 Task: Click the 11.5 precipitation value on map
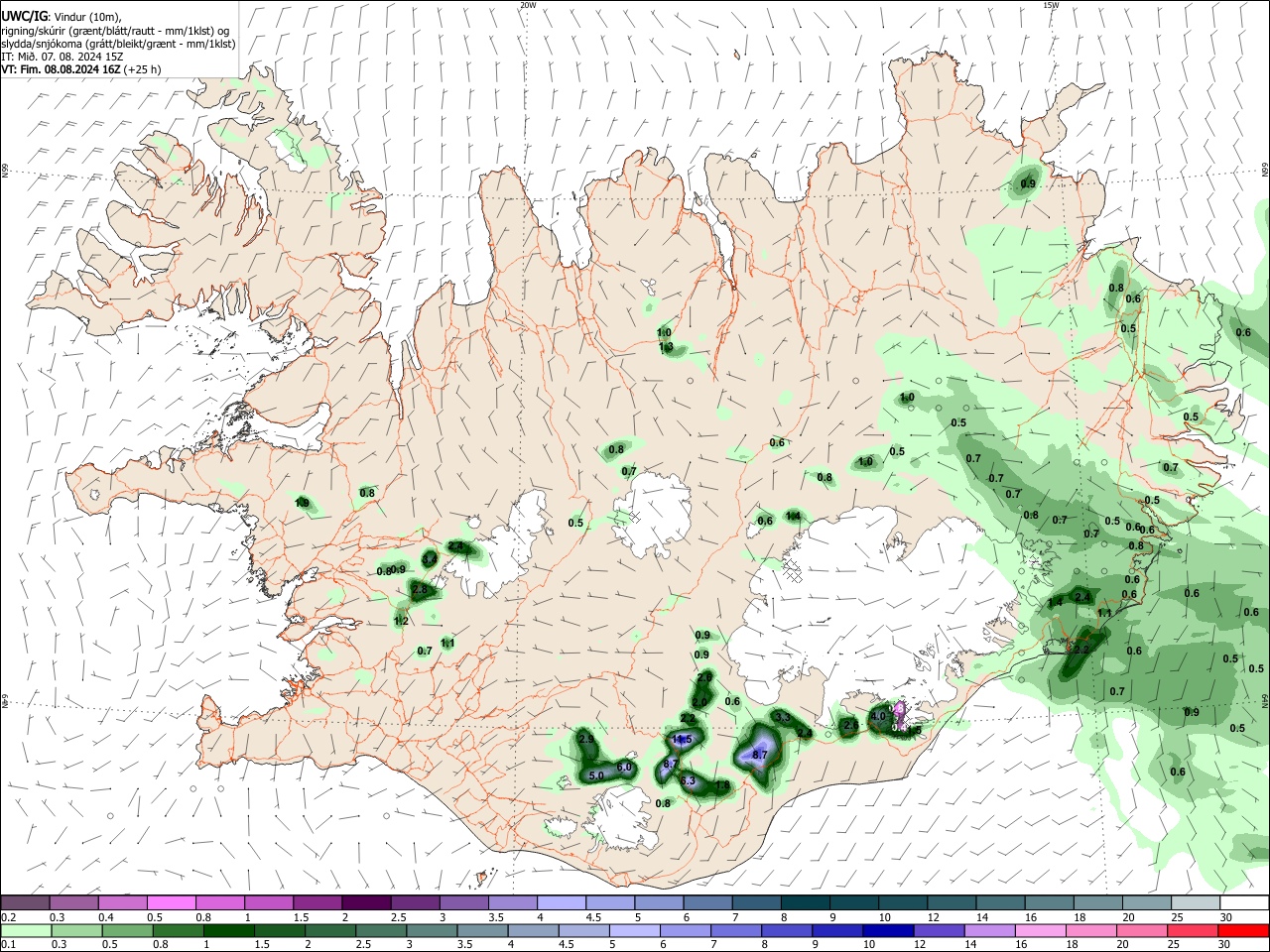[x=682, y=740]
